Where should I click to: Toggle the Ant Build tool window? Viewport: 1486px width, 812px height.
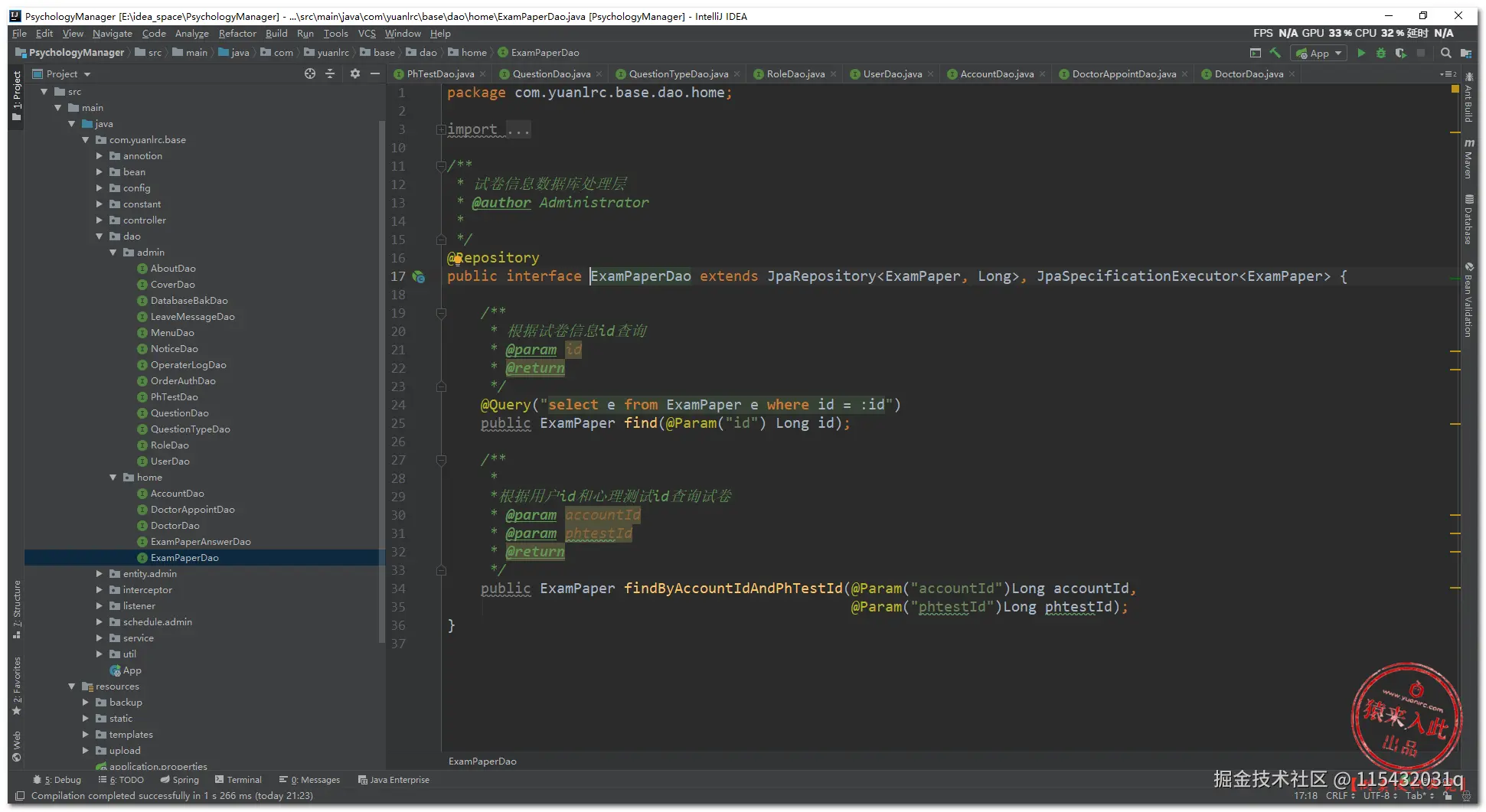[x=1468, y=97]
